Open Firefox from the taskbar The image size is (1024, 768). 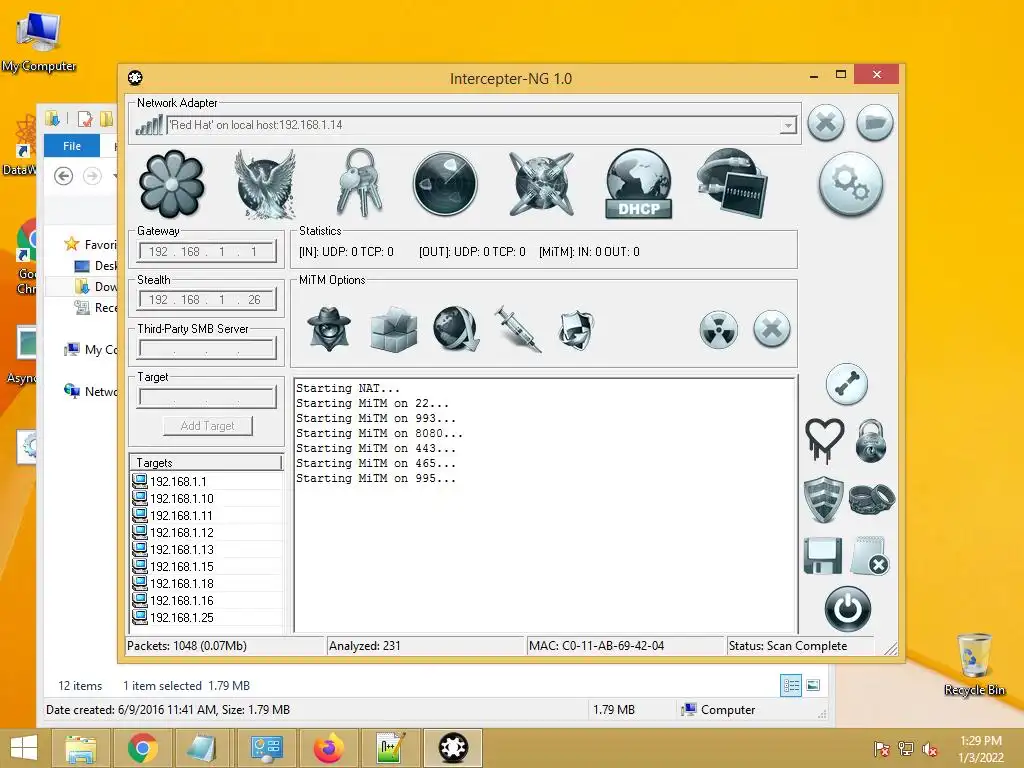(328, 748)
